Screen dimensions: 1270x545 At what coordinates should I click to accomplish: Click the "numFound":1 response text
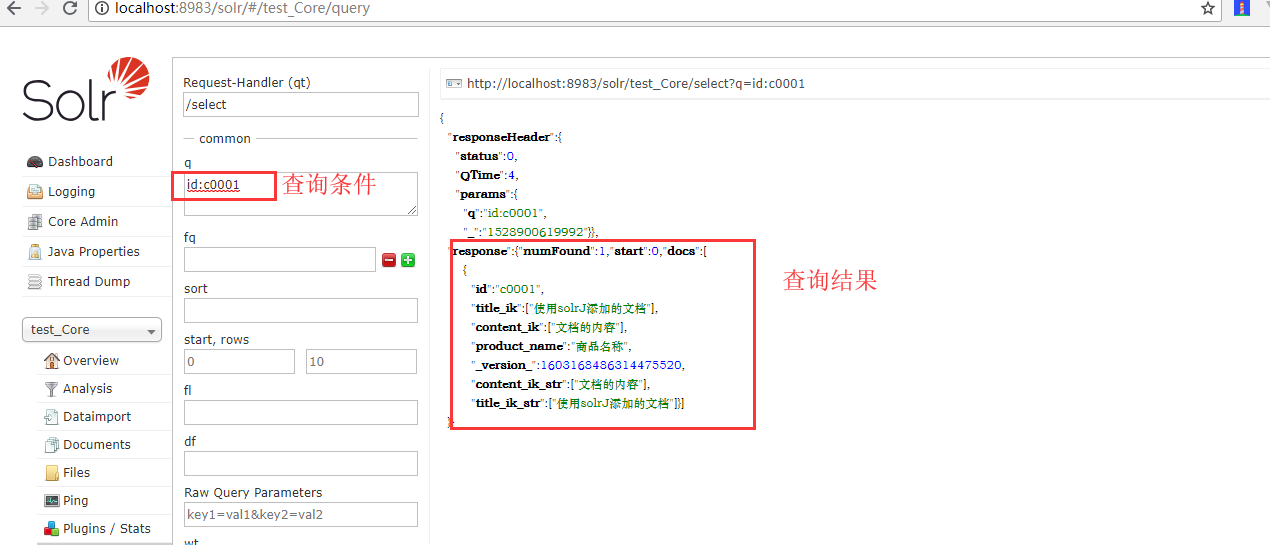click(559, 251)
